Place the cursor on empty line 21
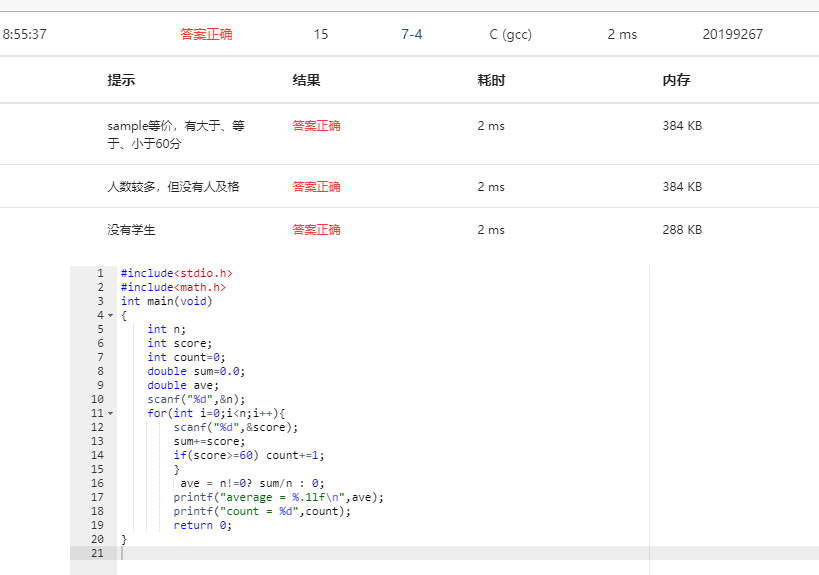Screen dimensions: 819x575 (x=300, y=553)
